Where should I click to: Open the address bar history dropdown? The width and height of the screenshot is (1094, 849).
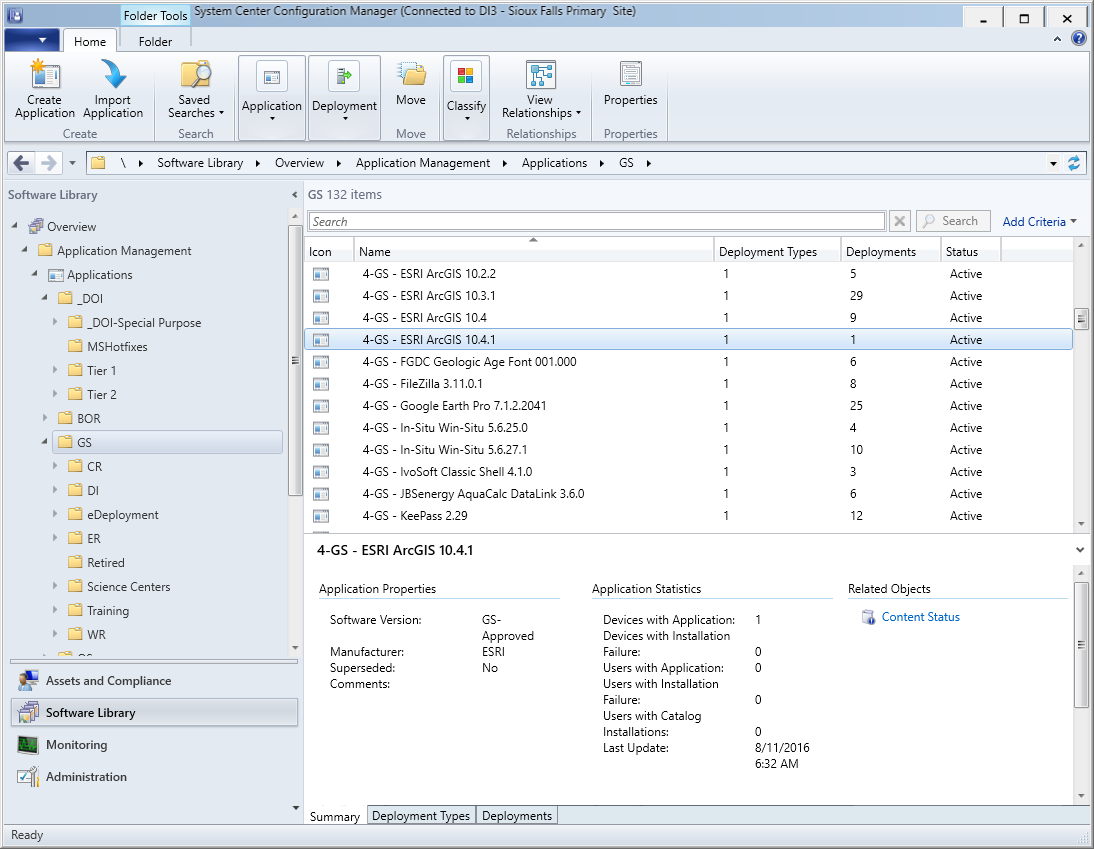(1054, 164)
